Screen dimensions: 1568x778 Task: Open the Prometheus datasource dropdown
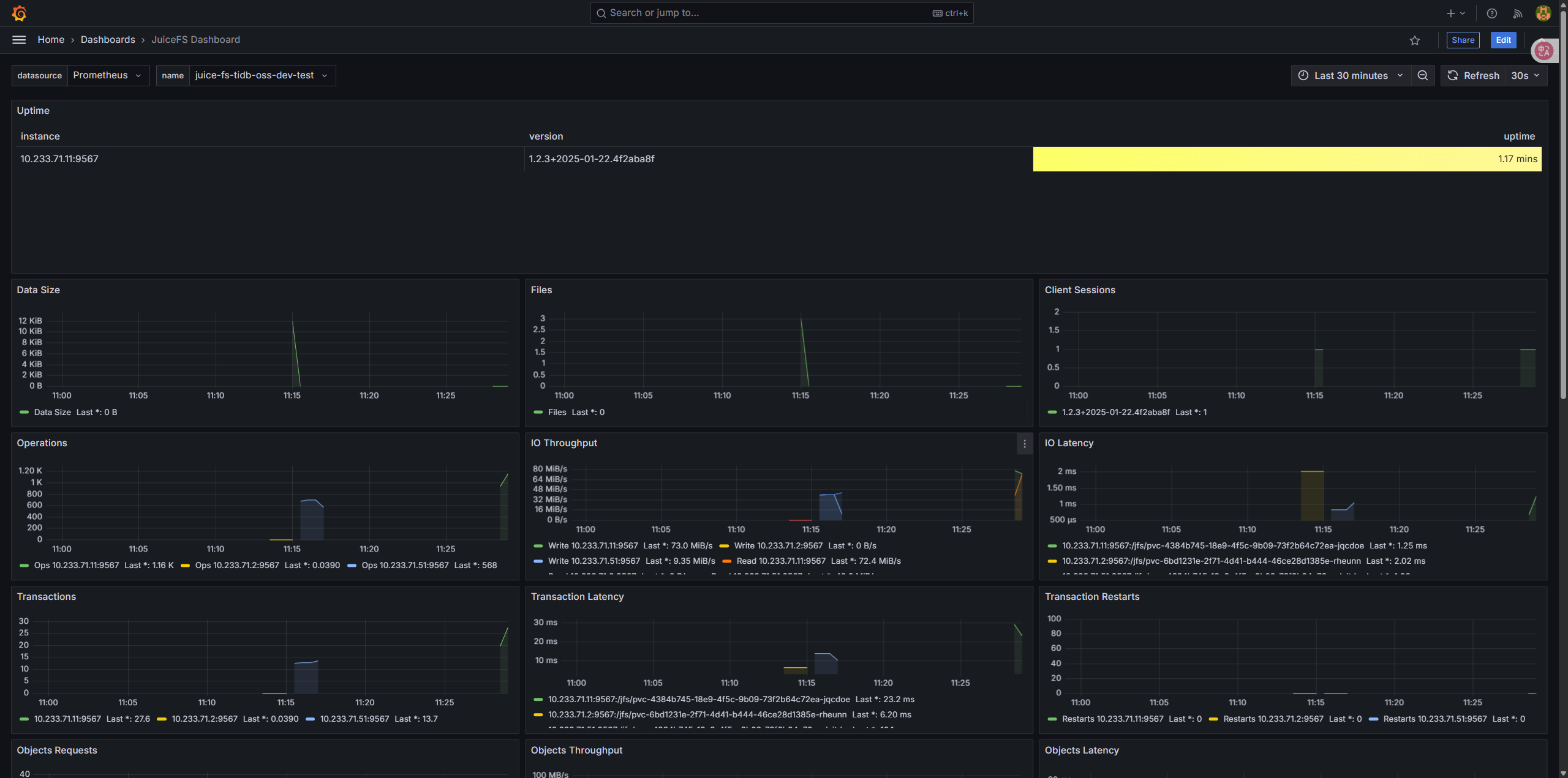point(108,75)
